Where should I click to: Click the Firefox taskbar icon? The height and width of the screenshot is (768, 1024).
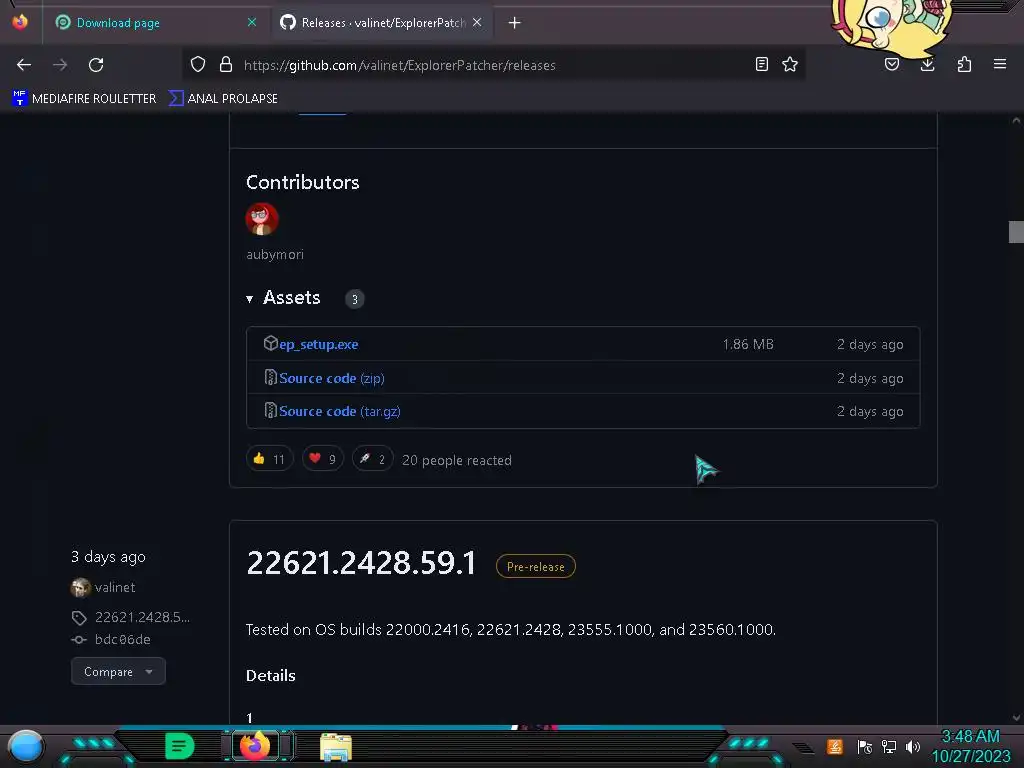(x=255, y=746)
